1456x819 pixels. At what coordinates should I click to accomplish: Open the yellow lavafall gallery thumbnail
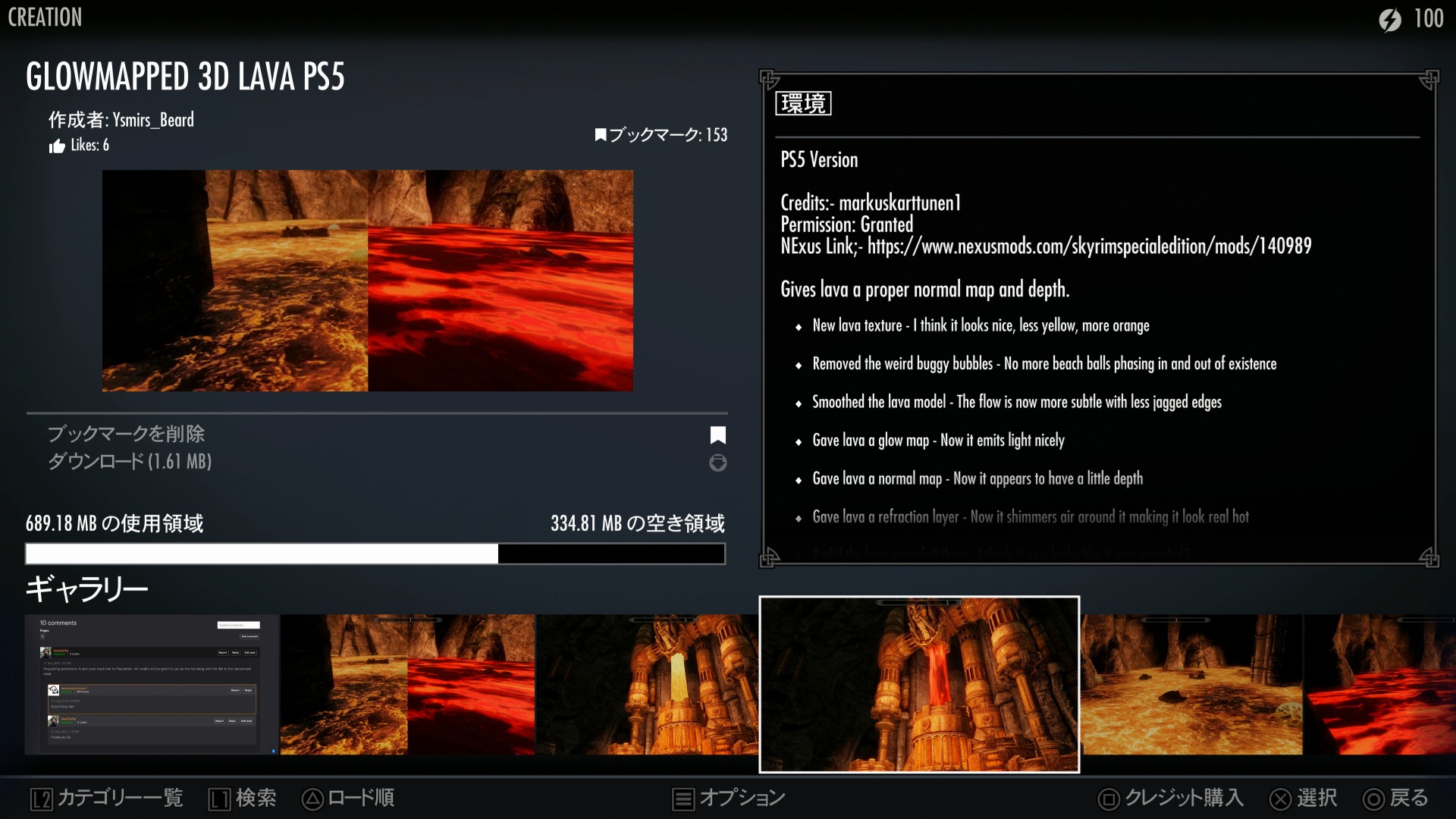point(647,684)
